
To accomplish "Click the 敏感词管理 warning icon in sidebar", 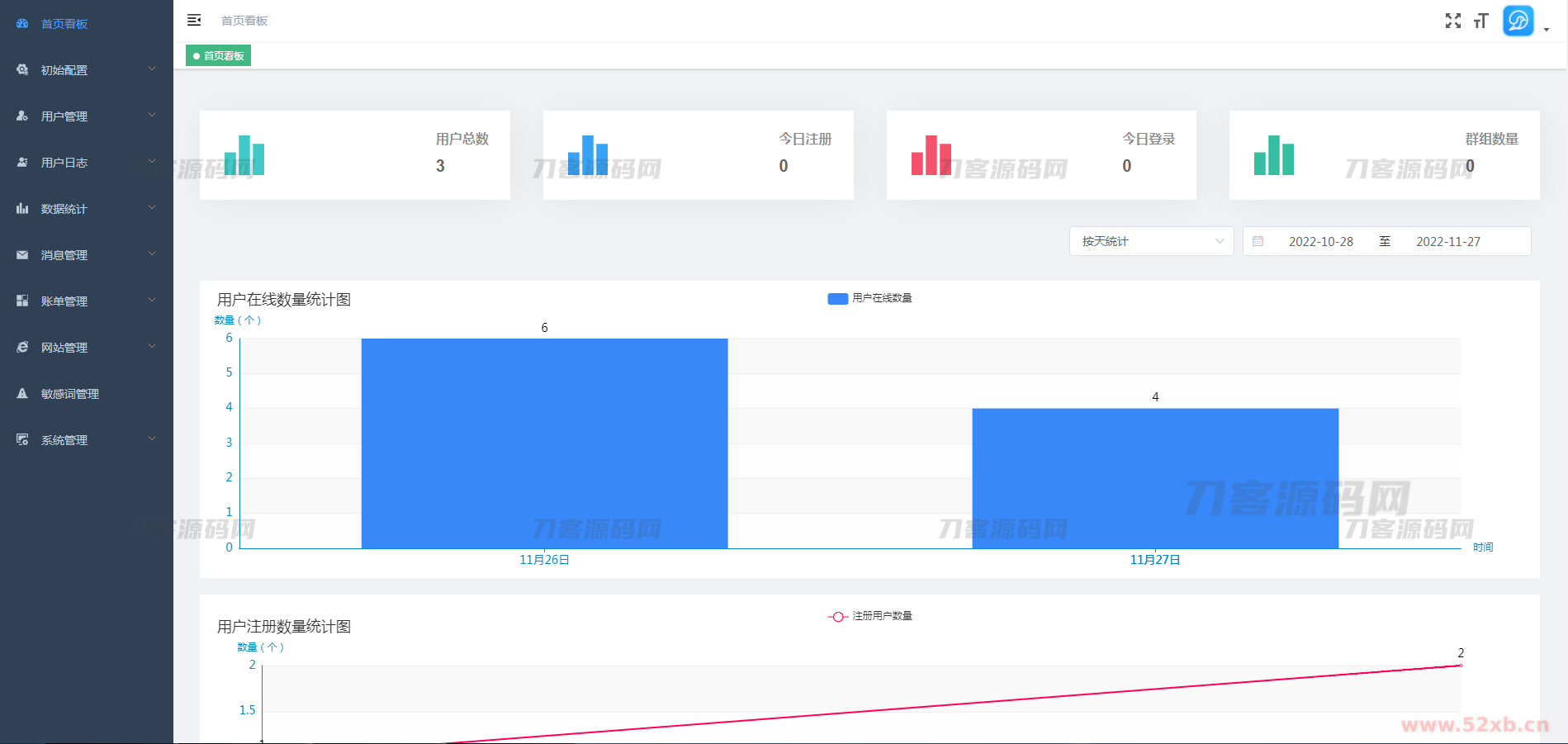I will click(22, 394).
